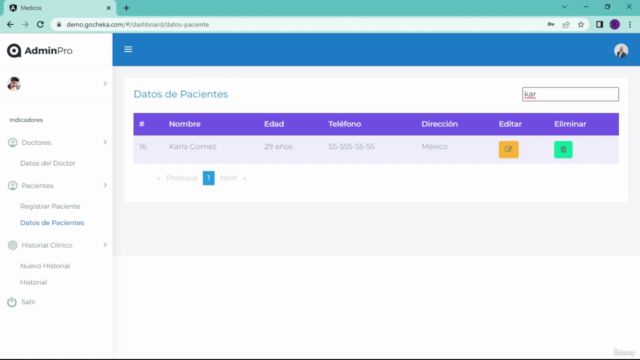Image resolution: width=640 pixels, height=360 pixels.
Task: Open Registrar Paciente page
Action: (50, 206)
